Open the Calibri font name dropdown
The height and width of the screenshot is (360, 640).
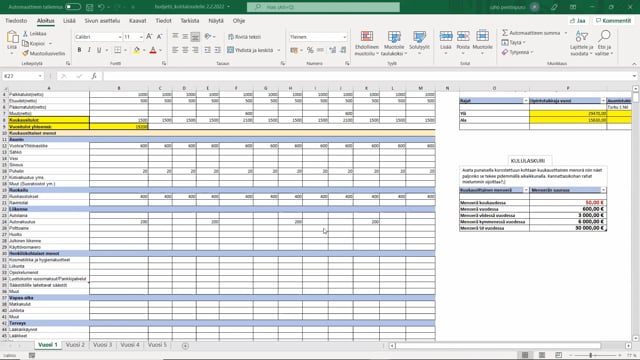point(120,37)
